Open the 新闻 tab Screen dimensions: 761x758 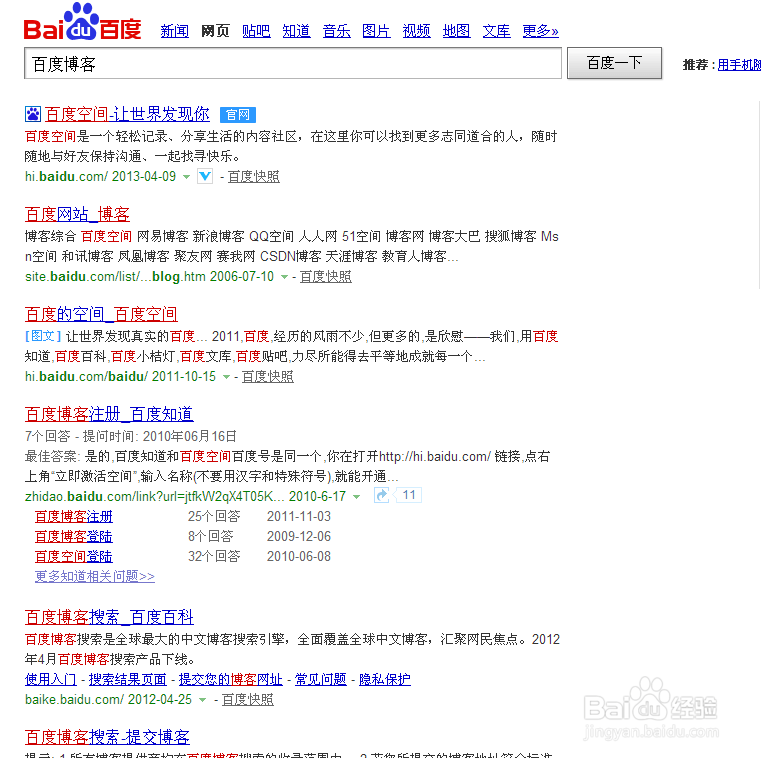[x=175, y=31]
